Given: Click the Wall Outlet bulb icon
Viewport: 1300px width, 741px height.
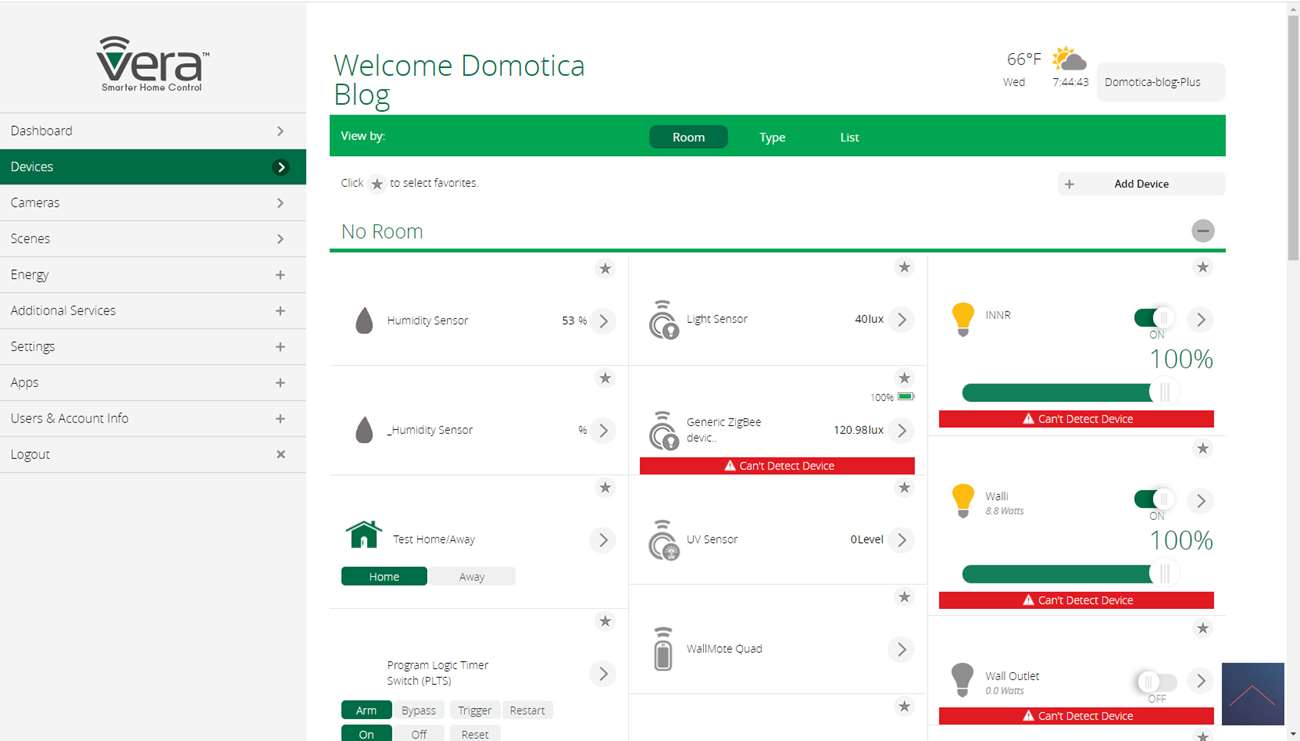Looking at the screenshot, I should (962, 680).
